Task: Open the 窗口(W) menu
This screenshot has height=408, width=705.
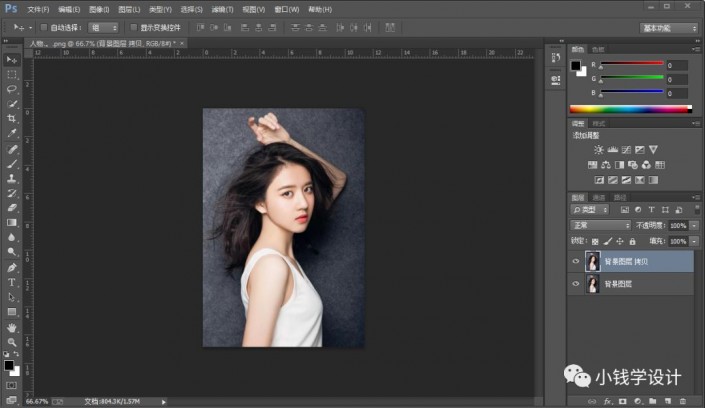Action: pyautogui.click(x=286, y=9)
